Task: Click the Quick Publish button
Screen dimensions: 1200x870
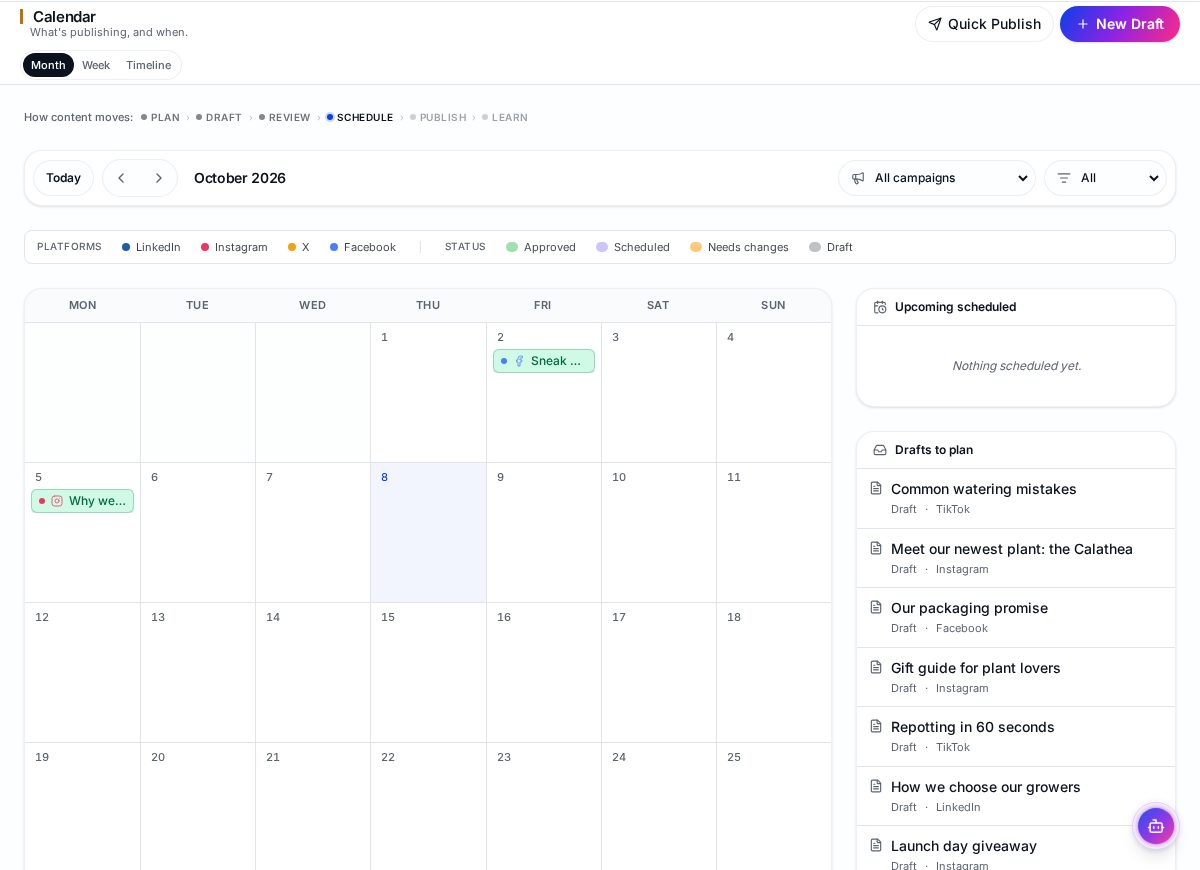Action: pyautogui.click(x=984, y=24)
